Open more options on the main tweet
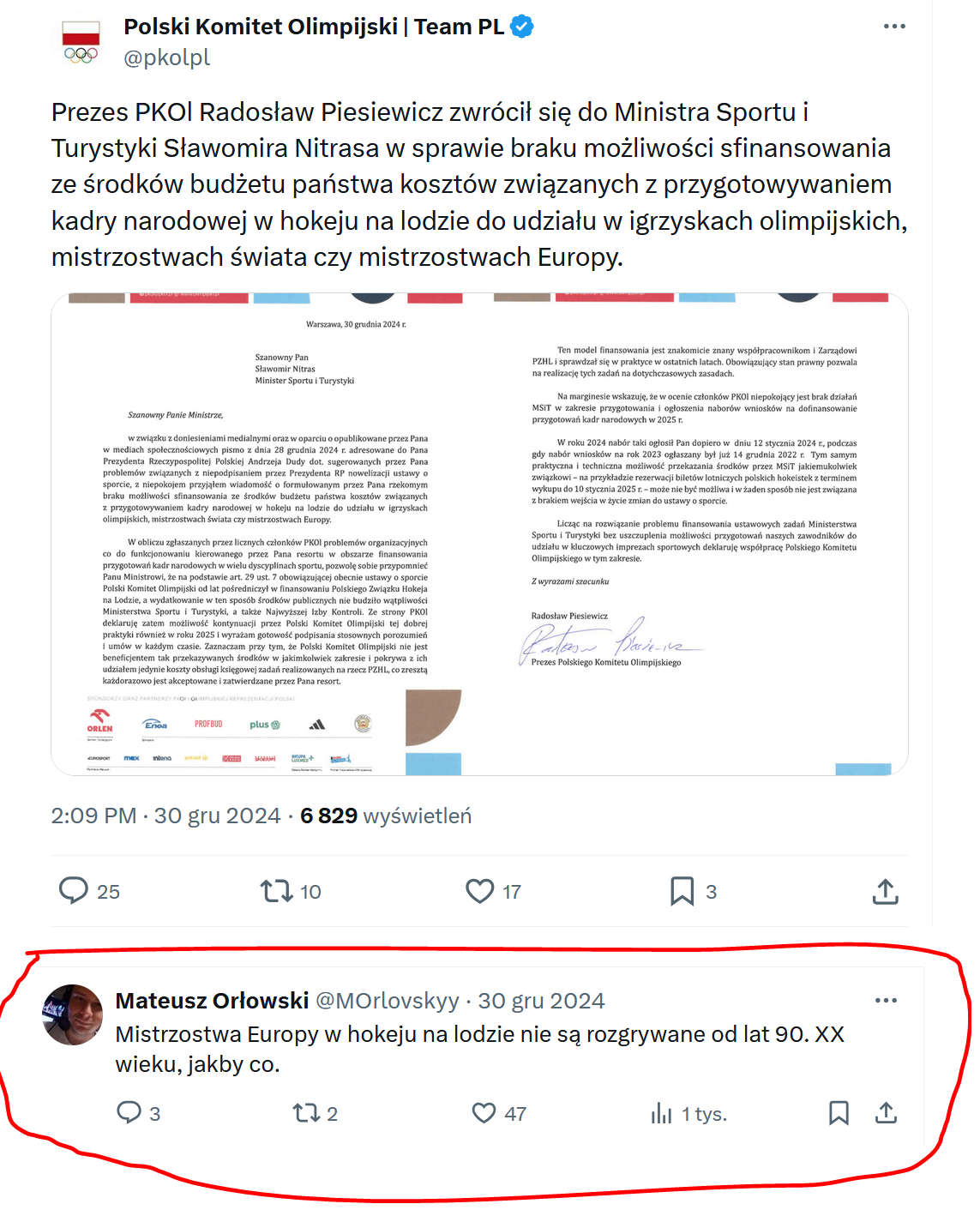Image resolution: width=980 pixels, height=1222 pixels. pyautogui.click(x=894, y=27)
